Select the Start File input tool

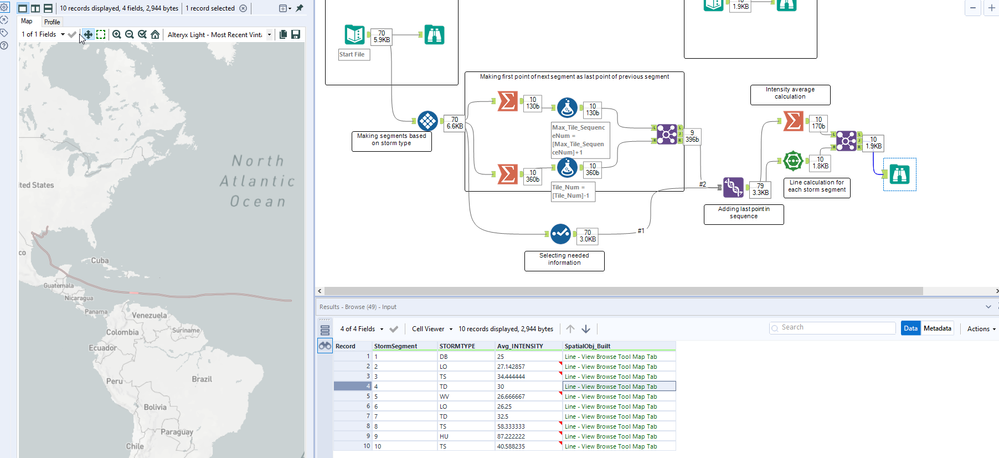(354, 34)
